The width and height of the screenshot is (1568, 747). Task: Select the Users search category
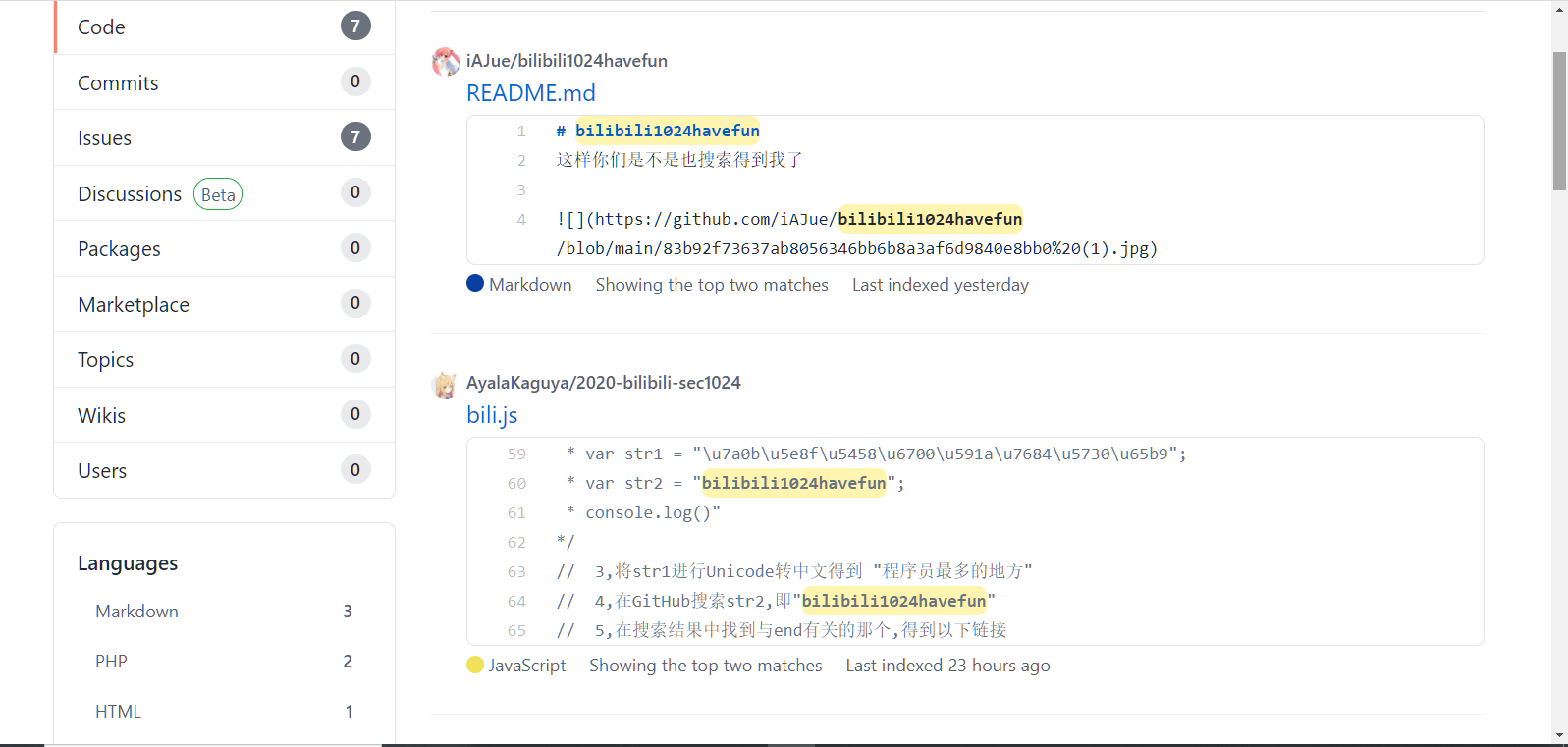point(225,470)
